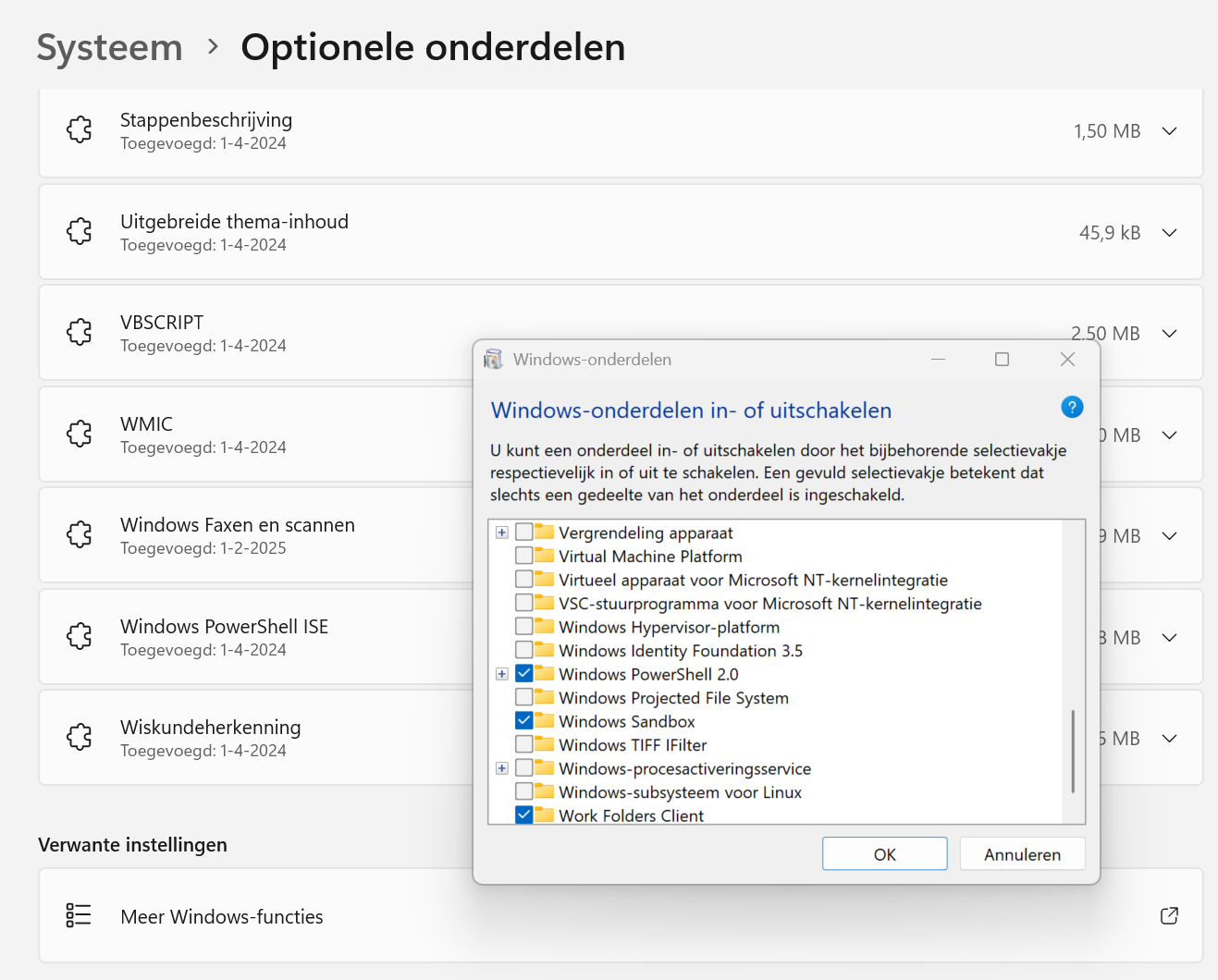The height and width of the screenshot is (980, 1218).
Task: Expand the Vergrendeling apparaat tree node
Action: pos(502,533)
